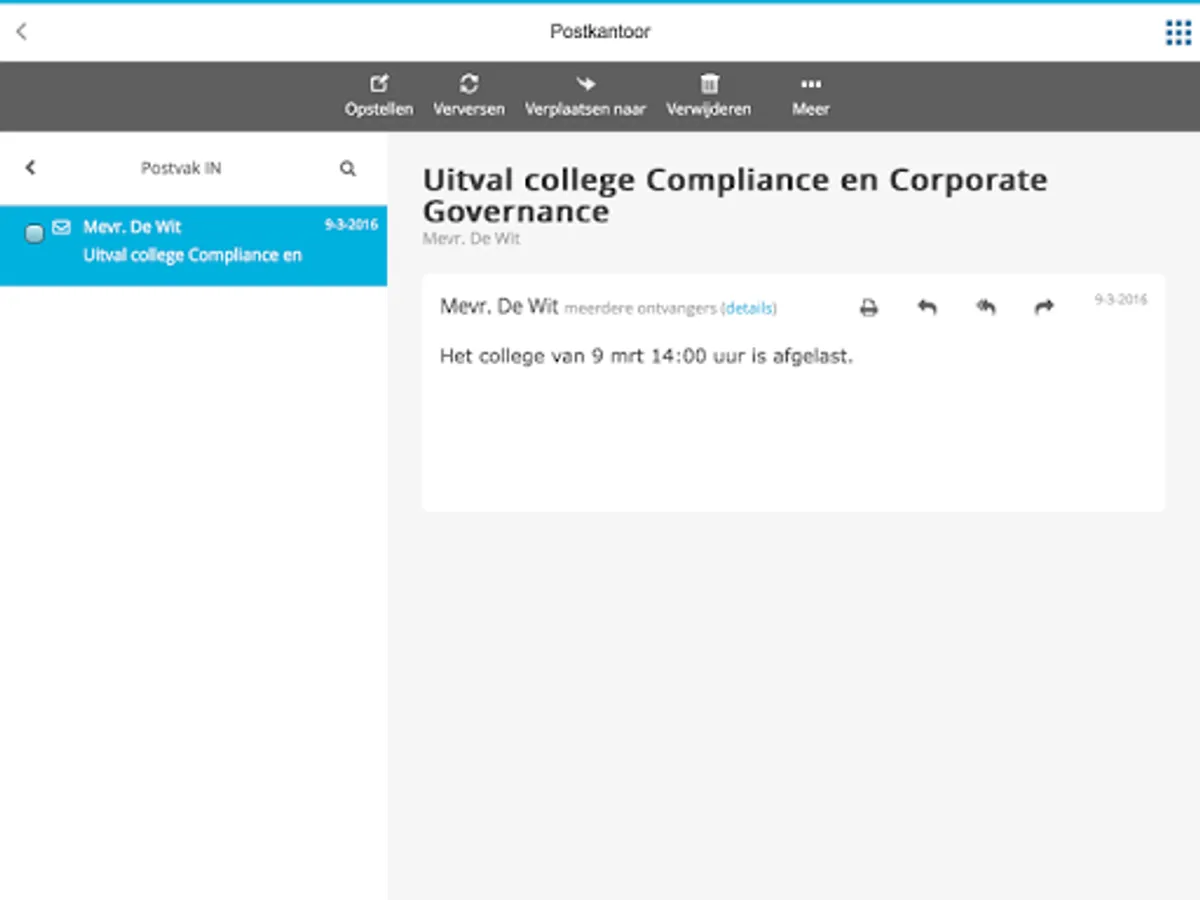
Task: Click Mevr. De Wit under the subject heading
Action: click(x=471, y=239)
